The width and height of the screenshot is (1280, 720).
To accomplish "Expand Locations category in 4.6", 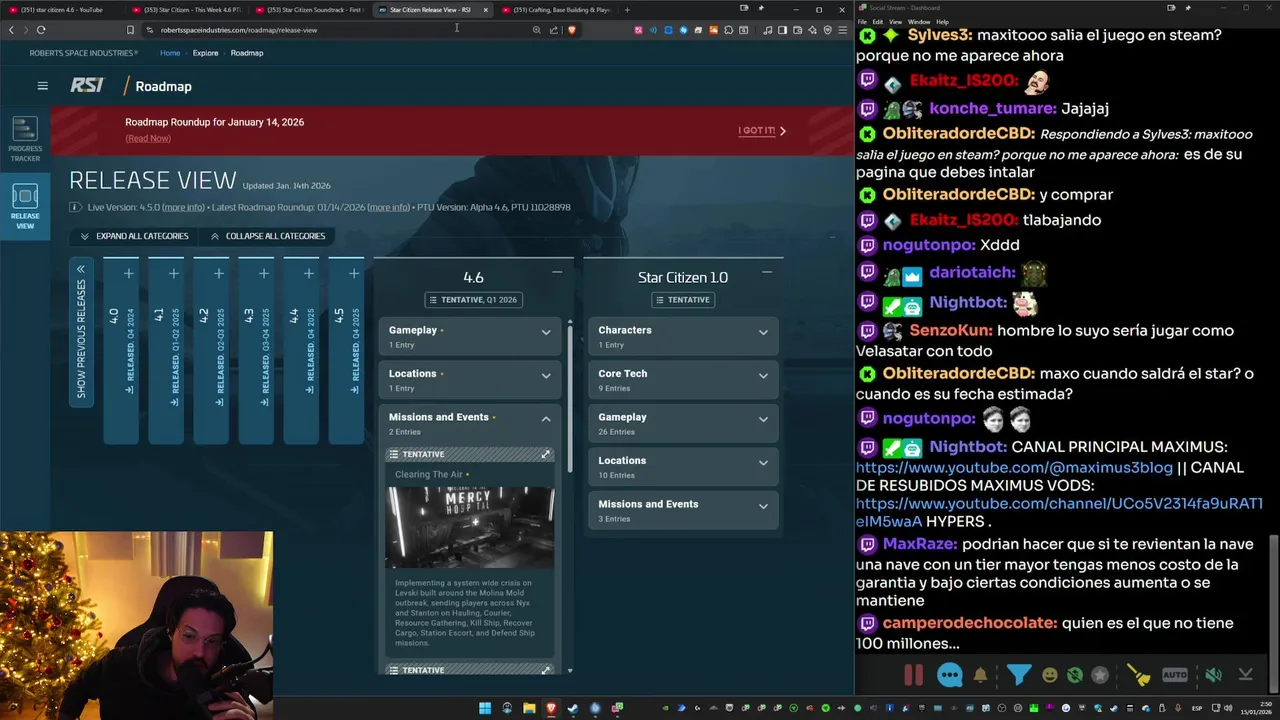I will [x=469, y=380].
